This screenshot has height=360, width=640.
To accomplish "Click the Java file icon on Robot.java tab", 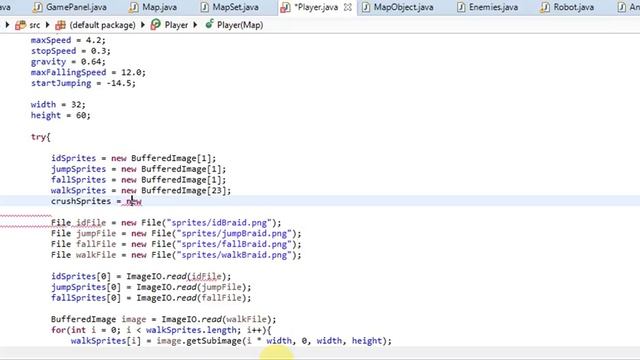I will tap(545, 7).
